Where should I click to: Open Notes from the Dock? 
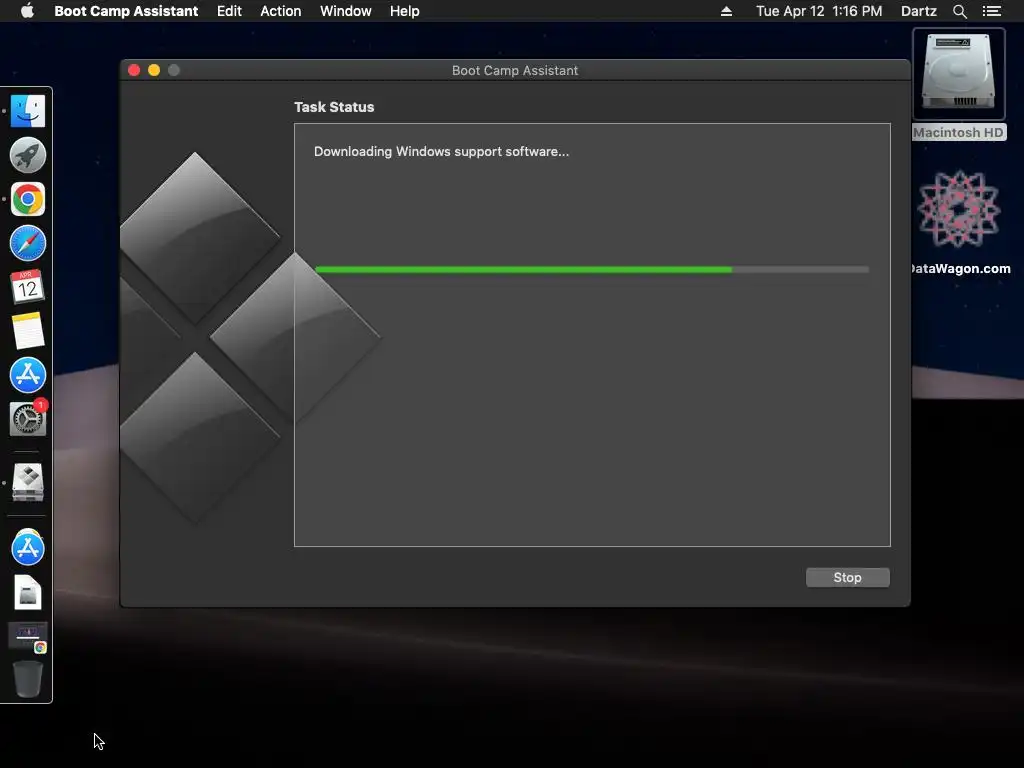click(27, 330)
